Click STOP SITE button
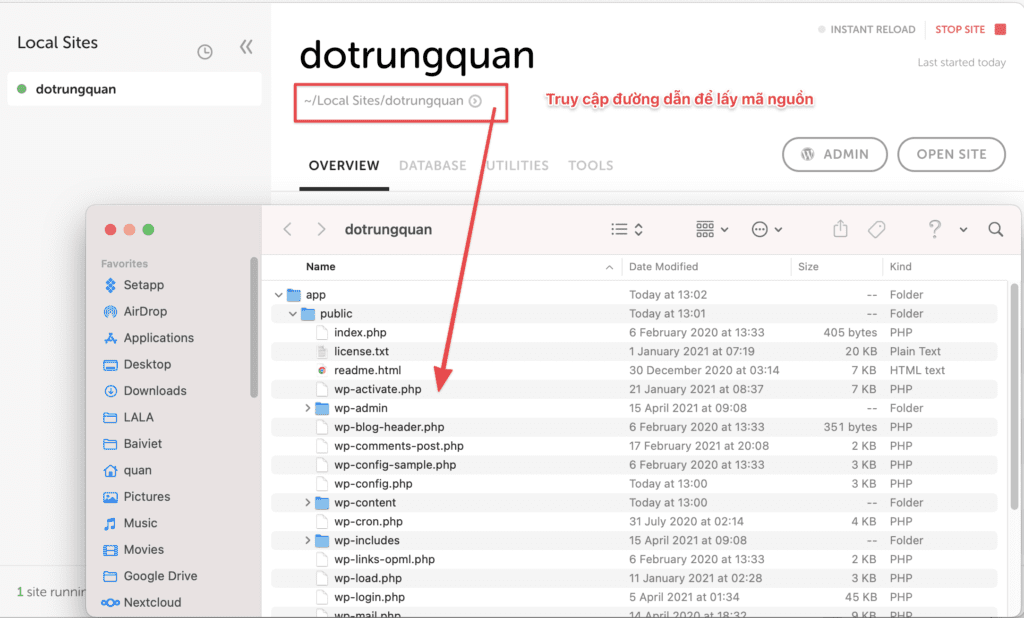Image resolution: width=1024 pixels, height=618 pixels. [970, 29]
